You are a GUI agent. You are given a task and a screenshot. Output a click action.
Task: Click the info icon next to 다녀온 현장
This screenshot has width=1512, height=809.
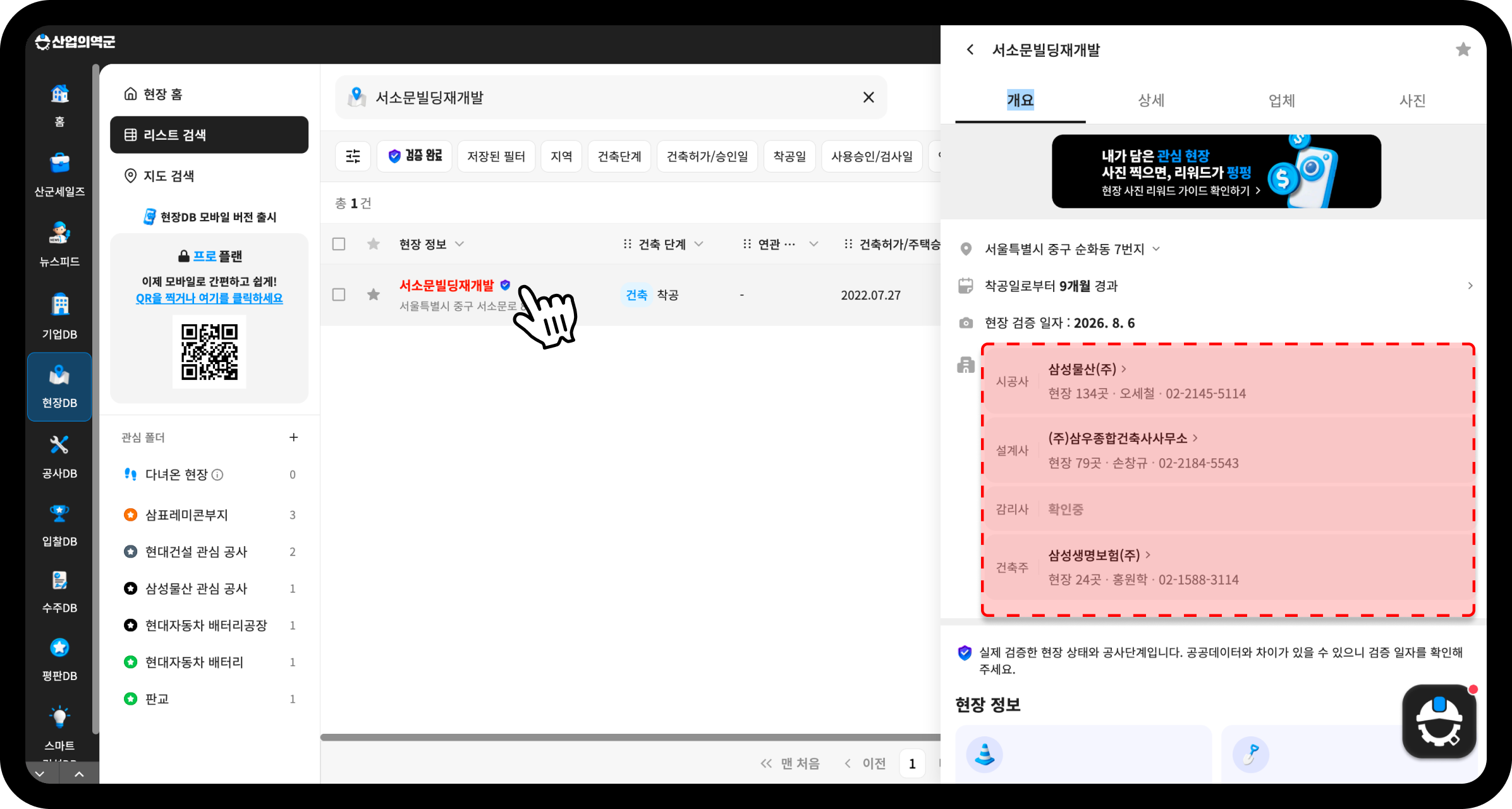tap(217, 475)
